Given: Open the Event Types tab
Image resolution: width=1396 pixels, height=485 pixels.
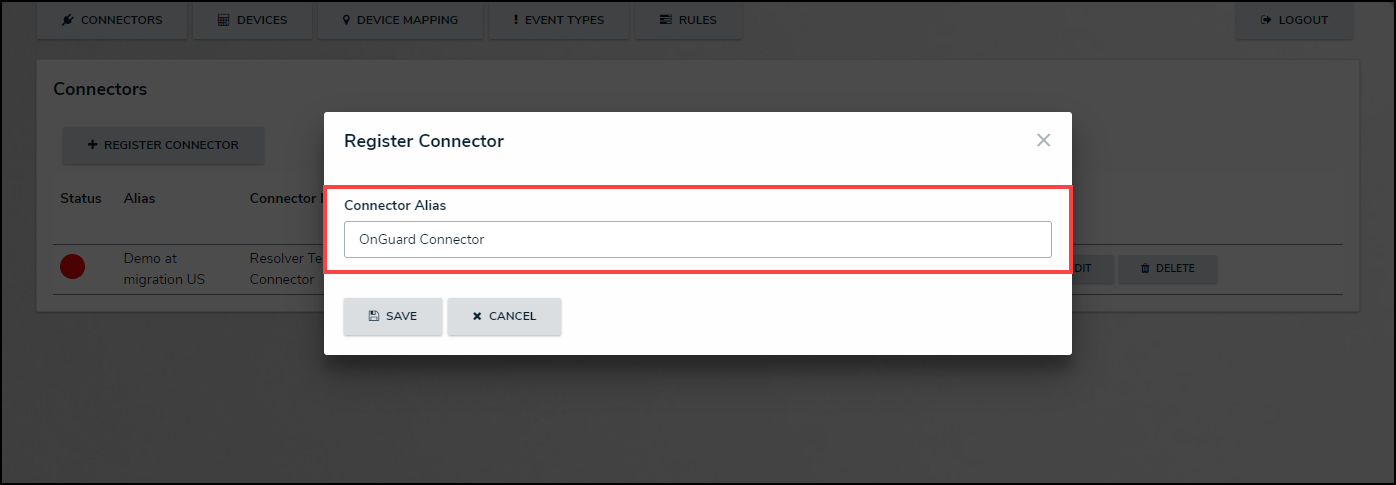Looking at the screenshot, I should pyautogui.click(x=559, y=20).
